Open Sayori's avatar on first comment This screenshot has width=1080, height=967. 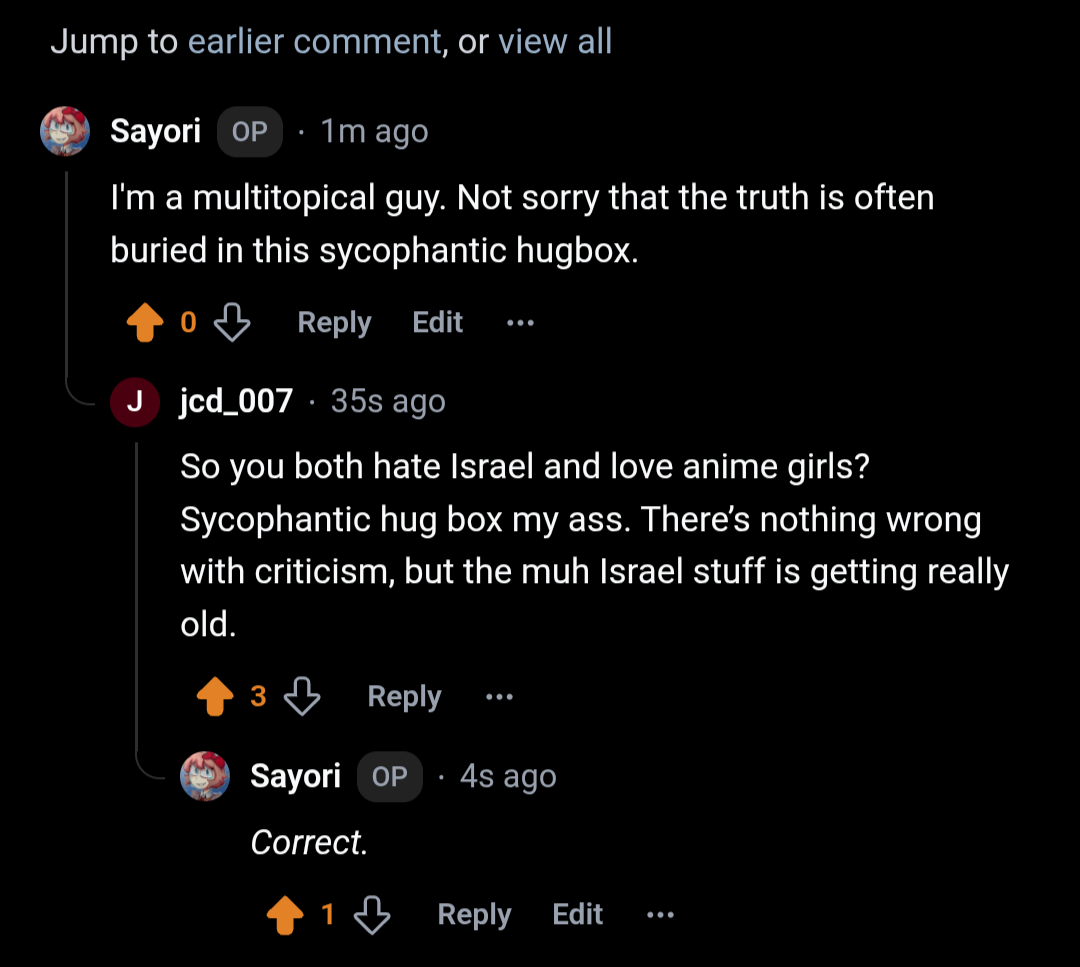[65, 132]
